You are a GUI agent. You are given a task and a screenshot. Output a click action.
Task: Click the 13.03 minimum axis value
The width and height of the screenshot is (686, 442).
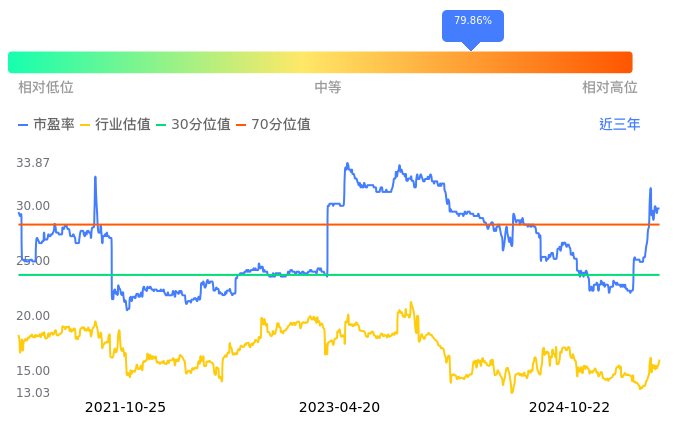(x=33, y=393)
